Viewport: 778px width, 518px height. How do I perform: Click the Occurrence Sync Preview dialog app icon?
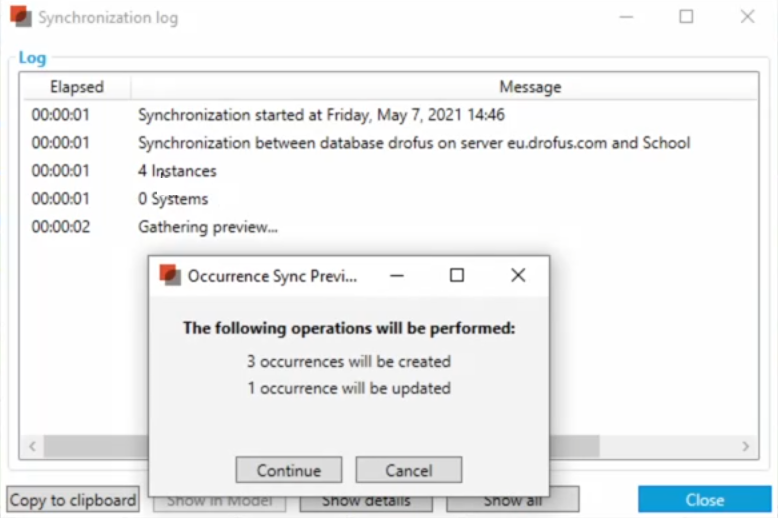(x=170, y=275)
